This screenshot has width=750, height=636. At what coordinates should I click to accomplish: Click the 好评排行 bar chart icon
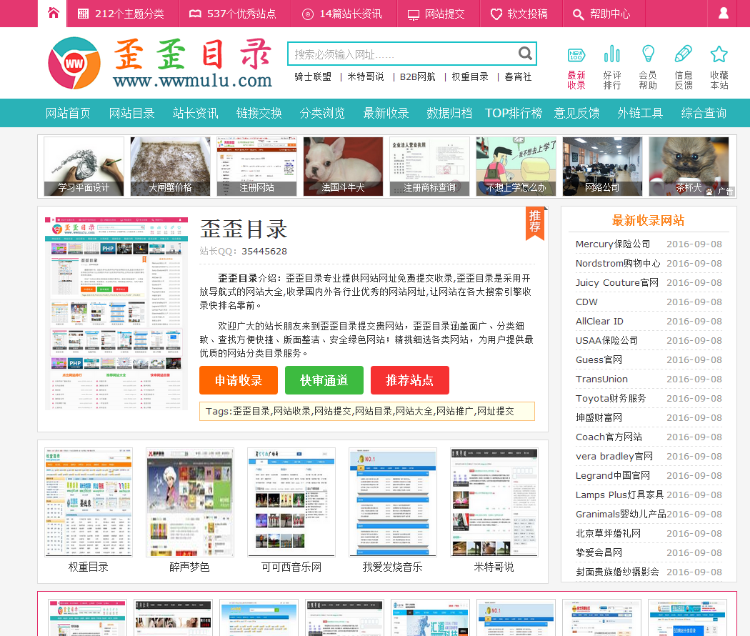coord(612,67)
